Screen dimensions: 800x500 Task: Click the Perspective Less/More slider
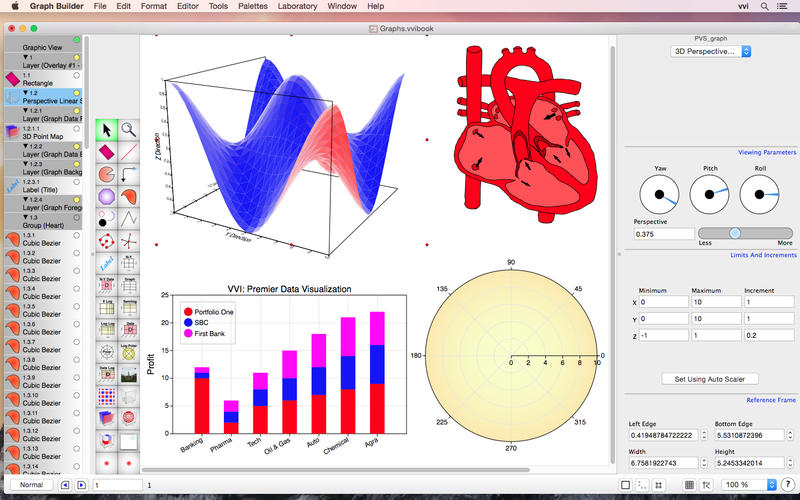745,233
